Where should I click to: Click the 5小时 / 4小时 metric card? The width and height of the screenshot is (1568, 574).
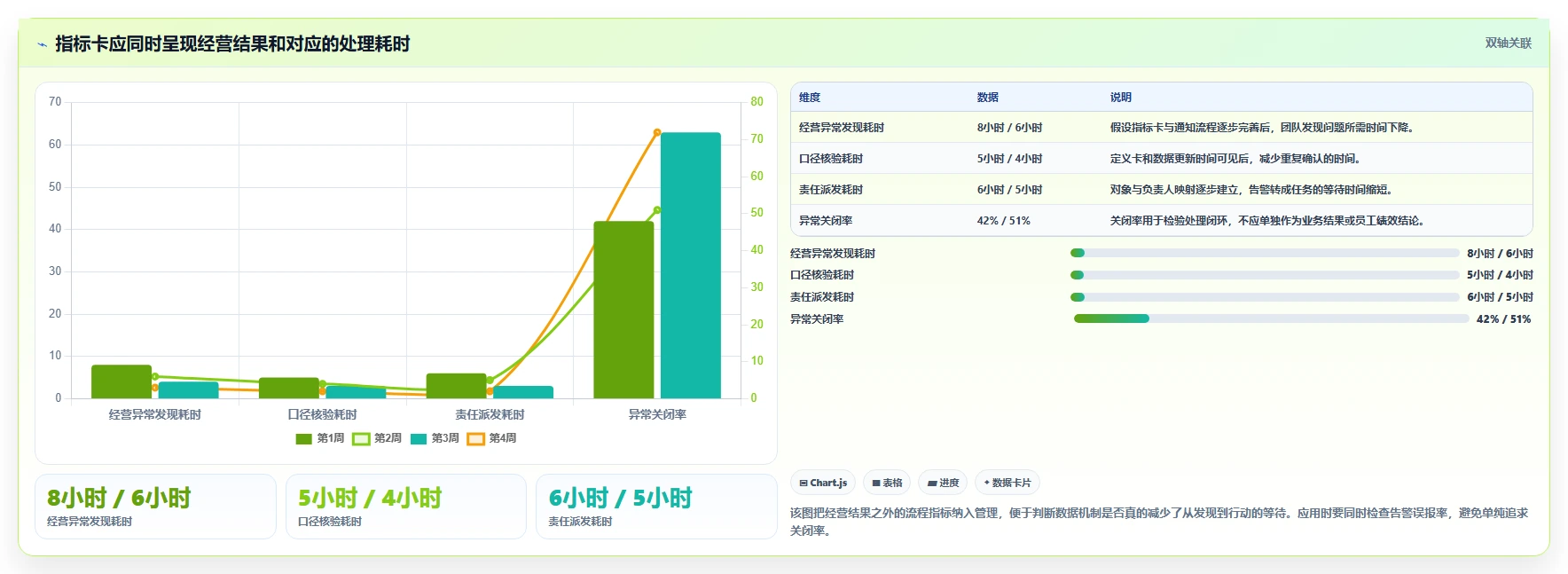(406, 507)
